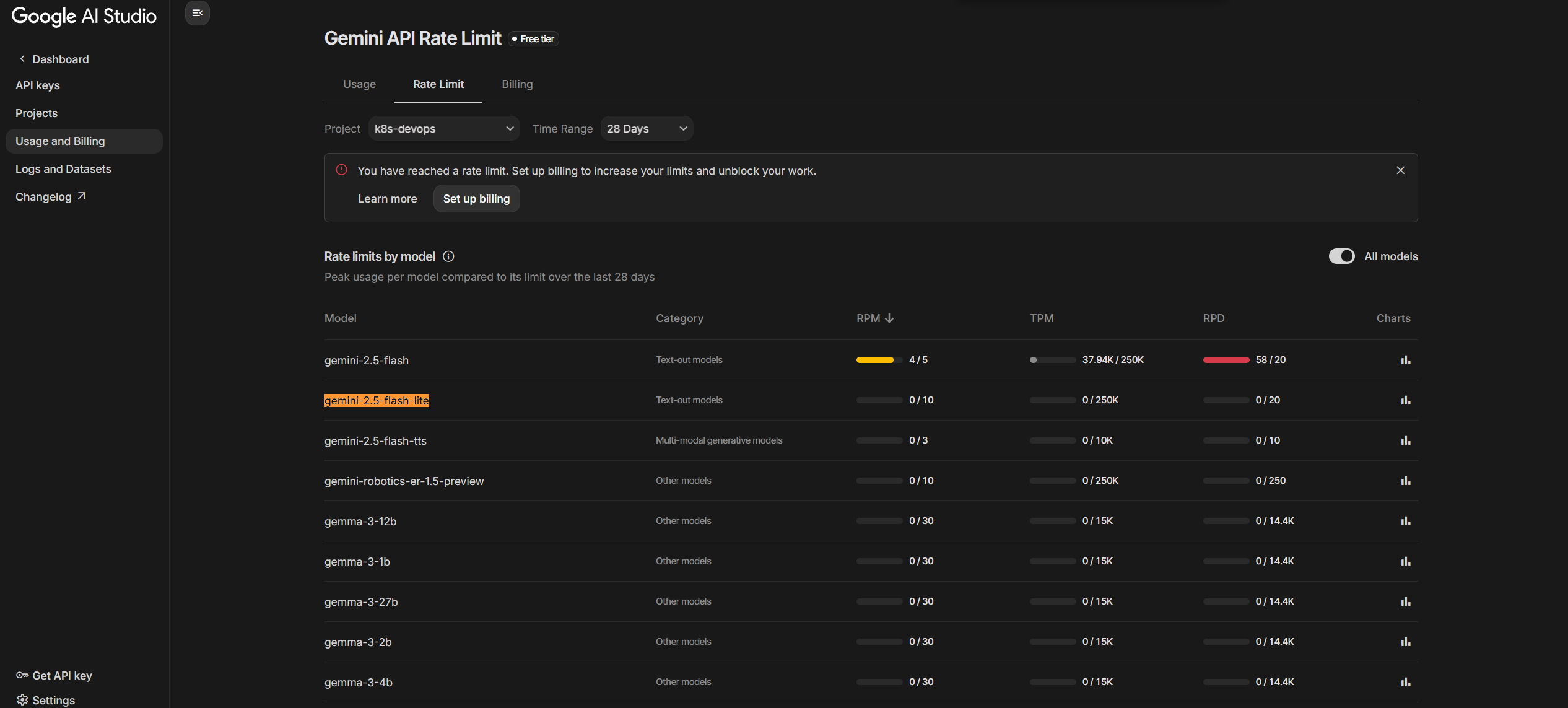
Task: Expand the k8s-devops project dropdown
Action: tap(443, 129)
